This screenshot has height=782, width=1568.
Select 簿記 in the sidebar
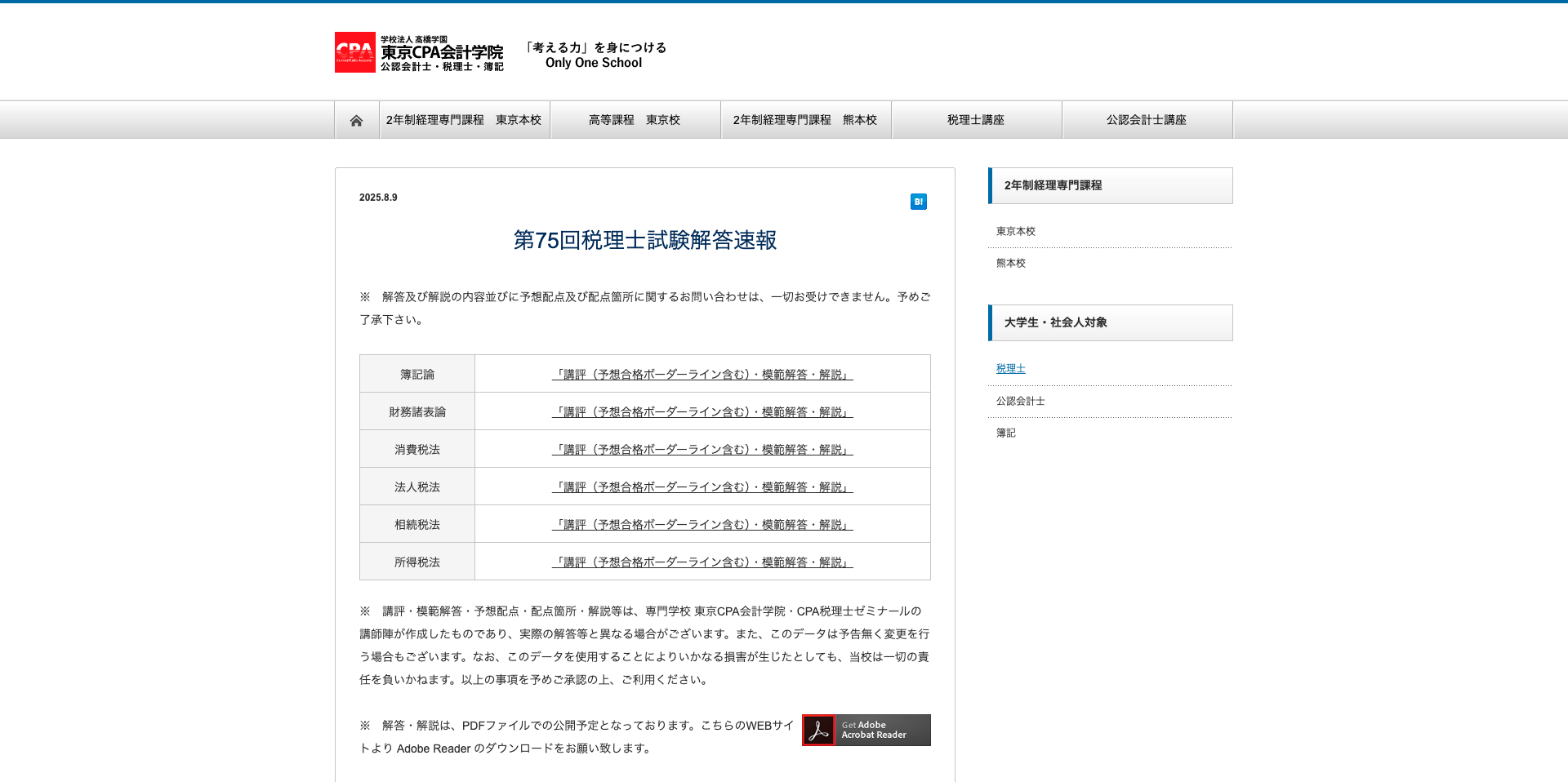coord(1006,433)
